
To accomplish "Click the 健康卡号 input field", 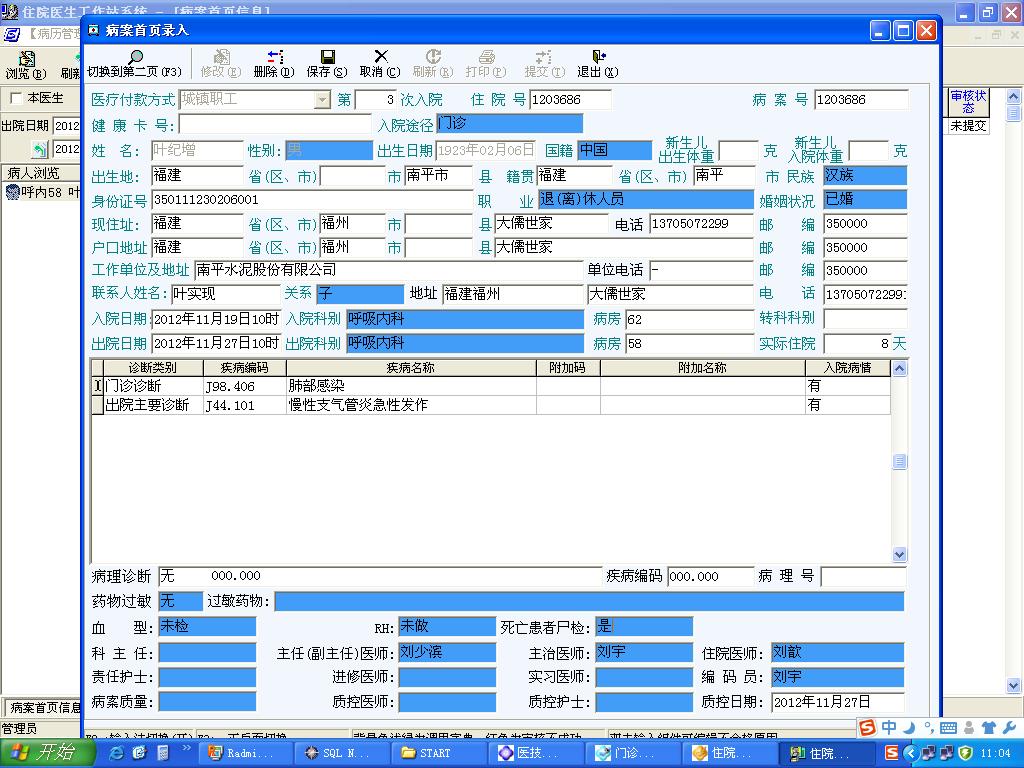I will 275,124.
